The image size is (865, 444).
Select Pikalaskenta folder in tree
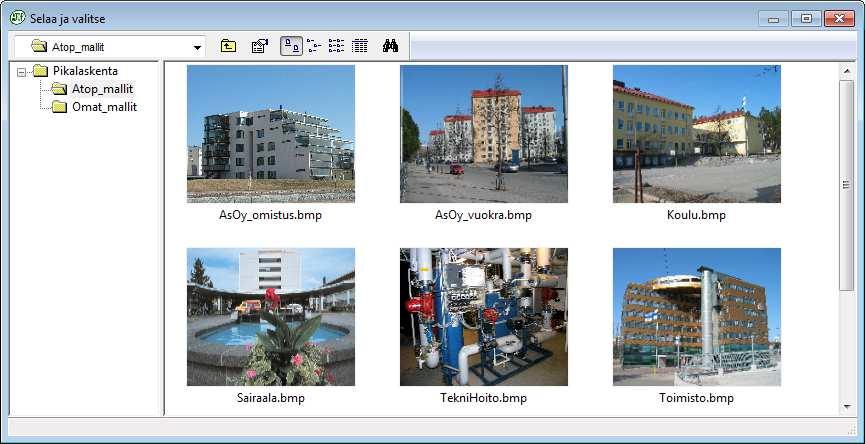tap(85, 71)
